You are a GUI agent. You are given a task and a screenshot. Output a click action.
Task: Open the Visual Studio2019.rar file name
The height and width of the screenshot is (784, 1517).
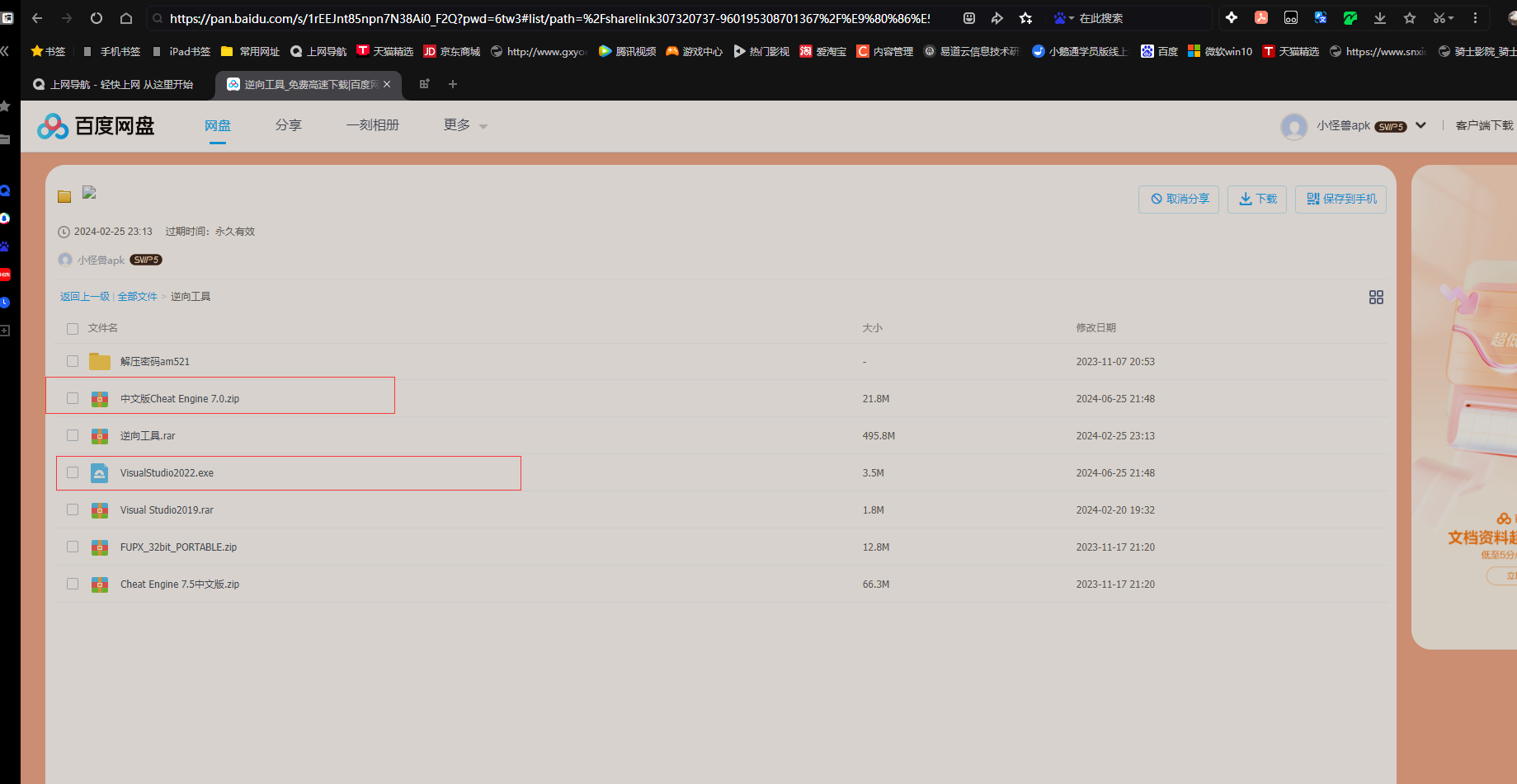[x=167, y=510]
